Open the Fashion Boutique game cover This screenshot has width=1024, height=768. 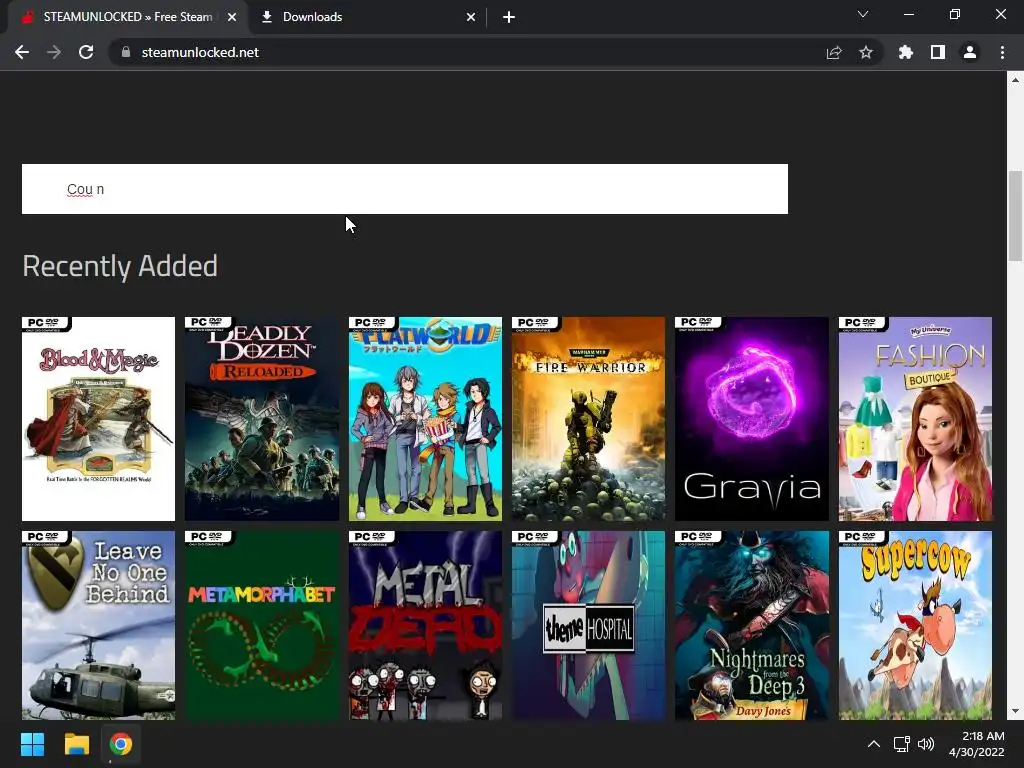(x=915, y=419)
